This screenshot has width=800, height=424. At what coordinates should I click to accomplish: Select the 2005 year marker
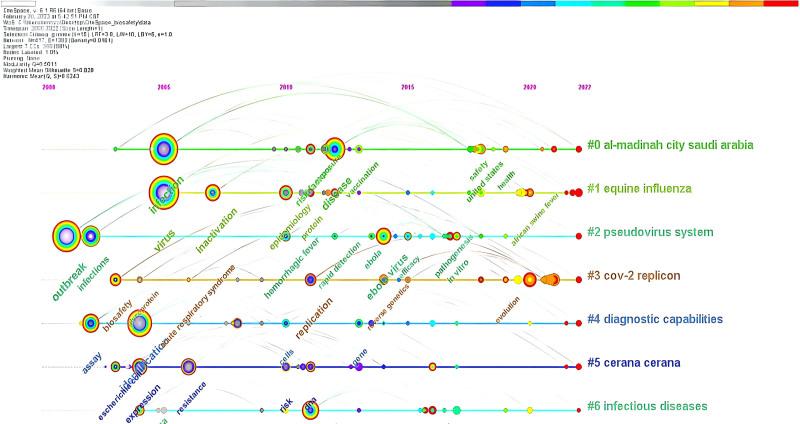164,88
